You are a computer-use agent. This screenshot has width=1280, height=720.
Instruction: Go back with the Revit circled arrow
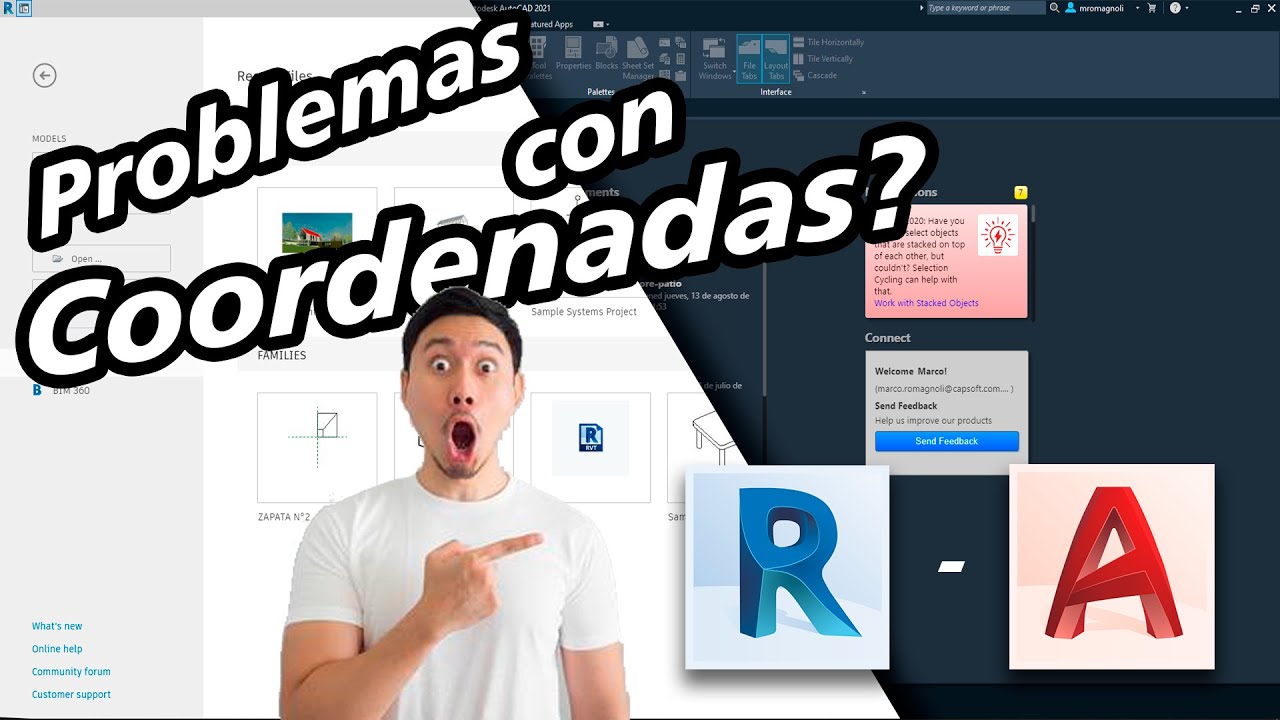(x=44, y=75)
